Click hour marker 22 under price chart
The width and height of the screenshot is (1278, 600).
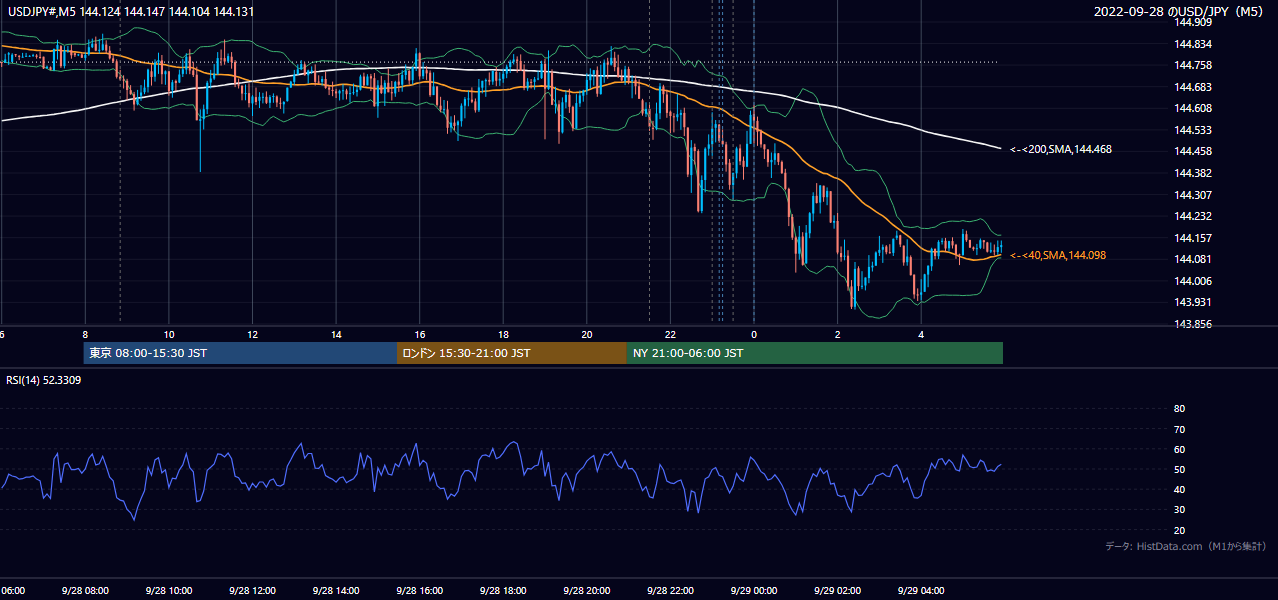(671, 335)
